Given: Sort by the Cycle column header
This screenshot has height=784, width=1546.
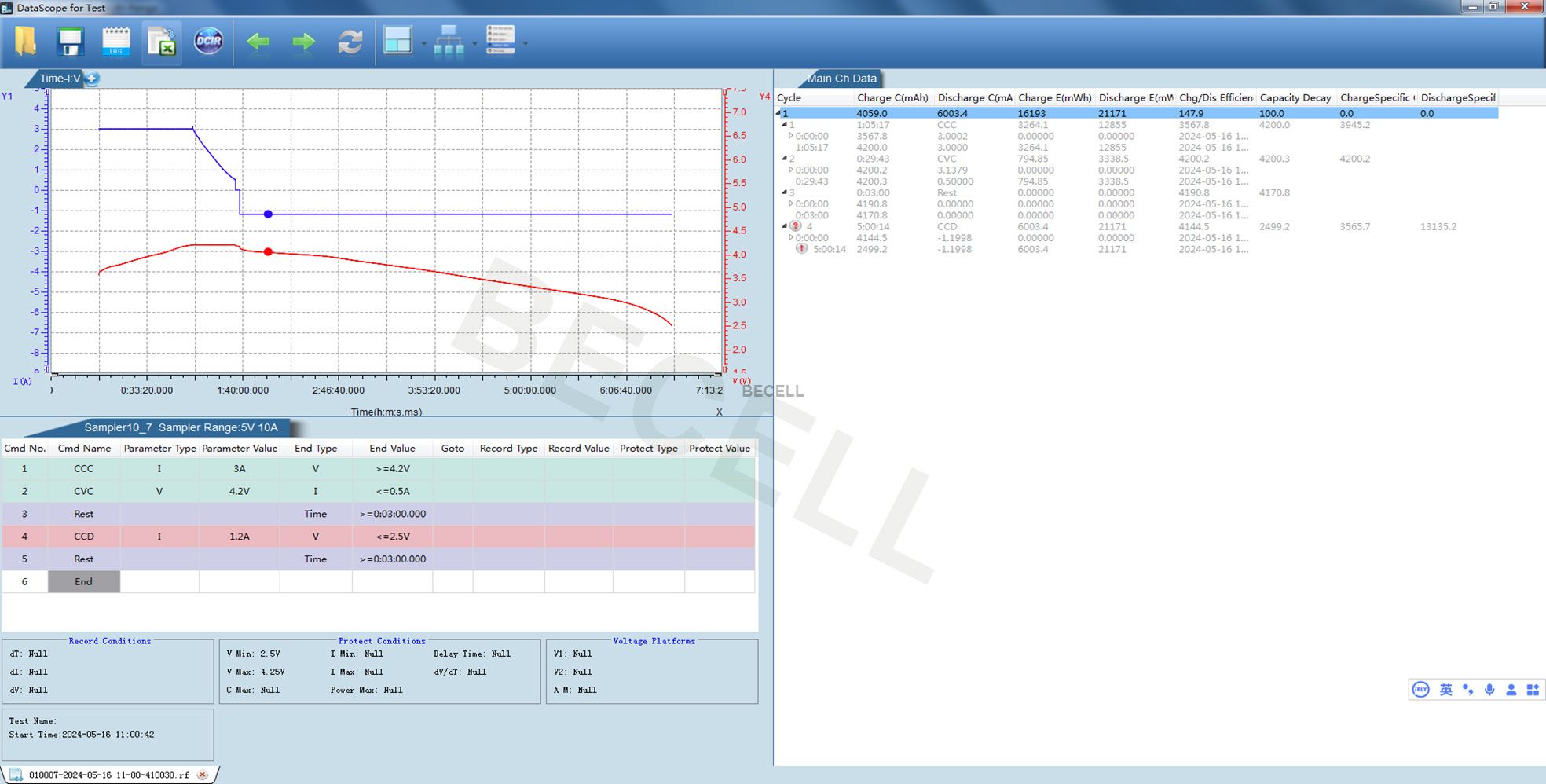Looking at the screenshot, I should coord(813,97).
